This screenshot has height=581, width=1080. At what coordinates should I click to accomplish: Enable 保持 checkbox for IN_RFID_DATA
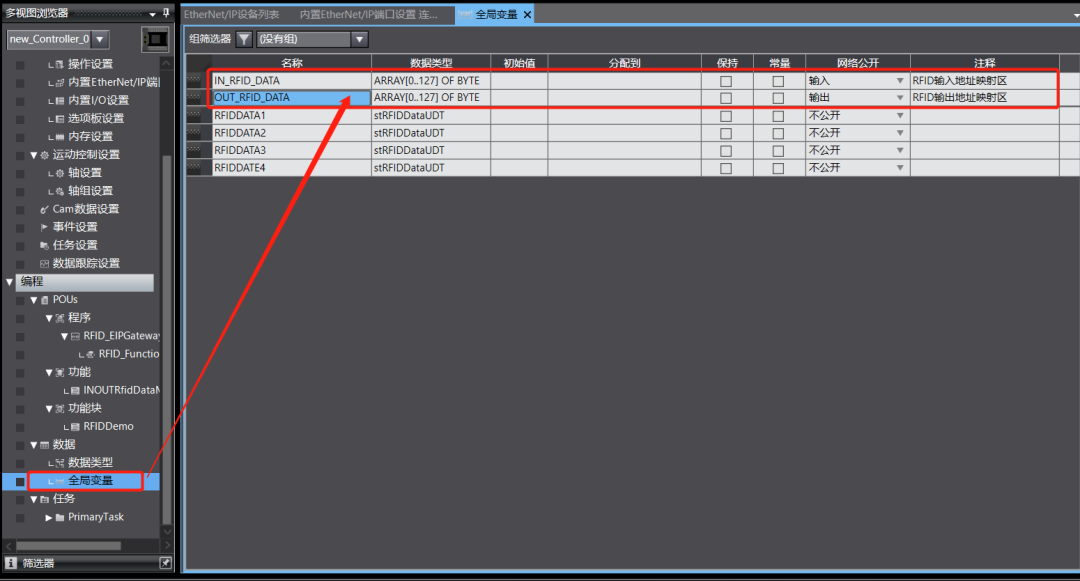(726, 81)
